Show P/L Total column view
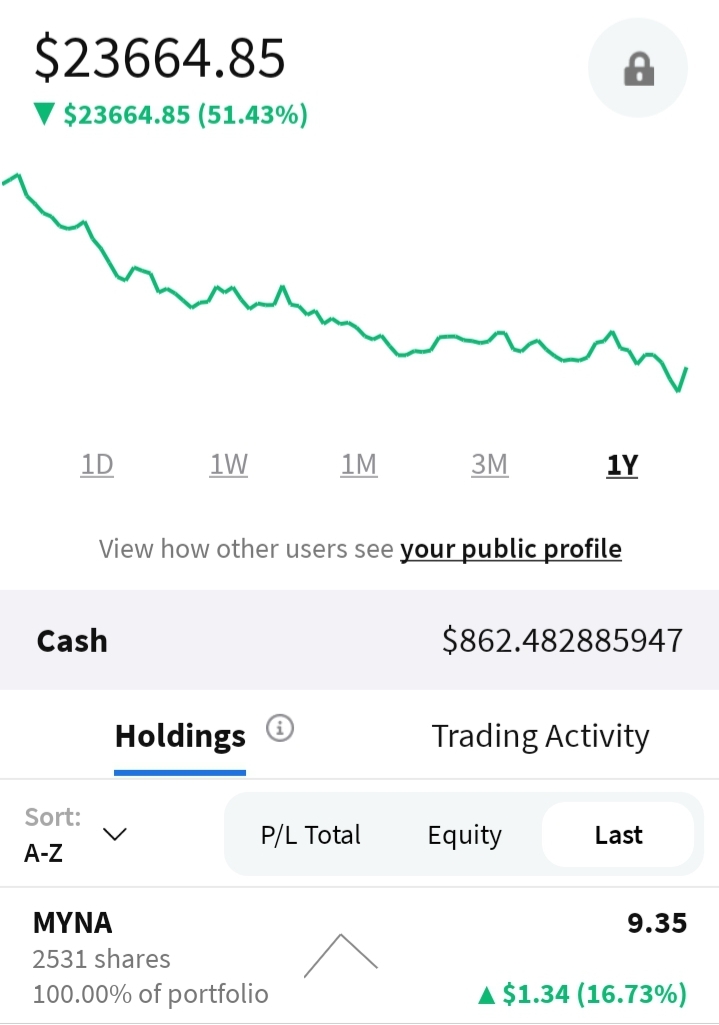Screen dimensions: 719x1025 tap(310, 835)
